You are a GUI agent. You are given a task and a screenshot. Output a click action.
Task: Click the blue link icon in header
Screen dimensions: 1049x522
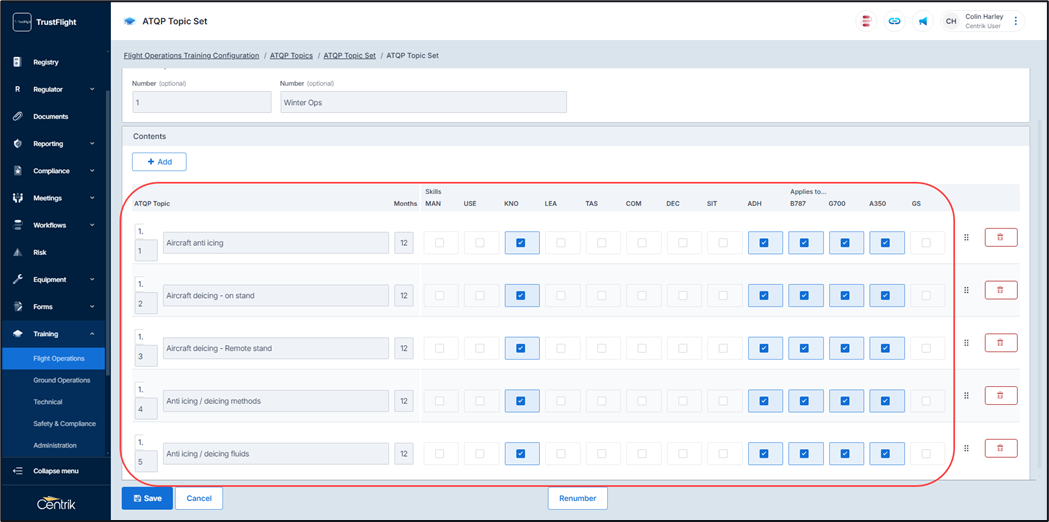[894, 21]
